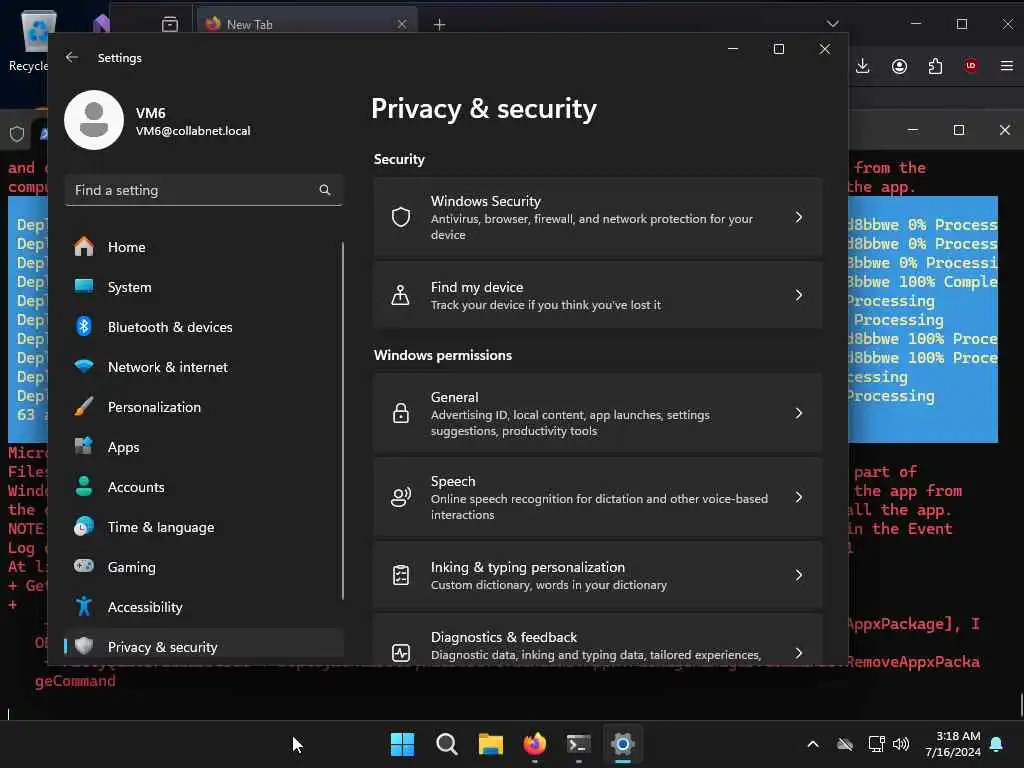Click the Inking & typing clipboard icon
Screen dimensions: 1024x768
[x=401, y=575]
